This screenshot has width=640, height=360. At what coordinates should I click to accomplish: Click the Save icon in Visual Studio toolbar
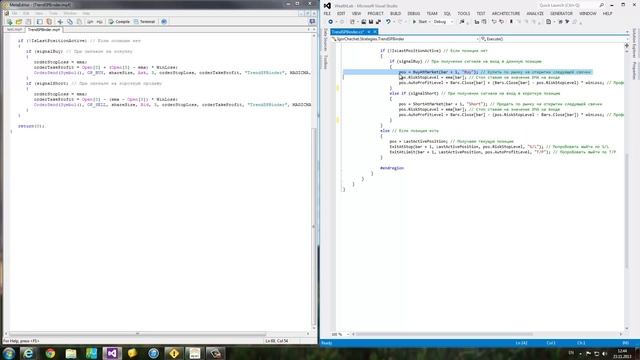(371, 22)
